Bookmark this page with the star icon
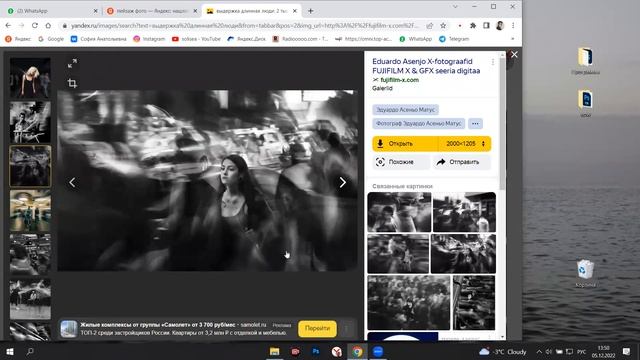The height and width of the screenshot is (360, 640). 443,26
